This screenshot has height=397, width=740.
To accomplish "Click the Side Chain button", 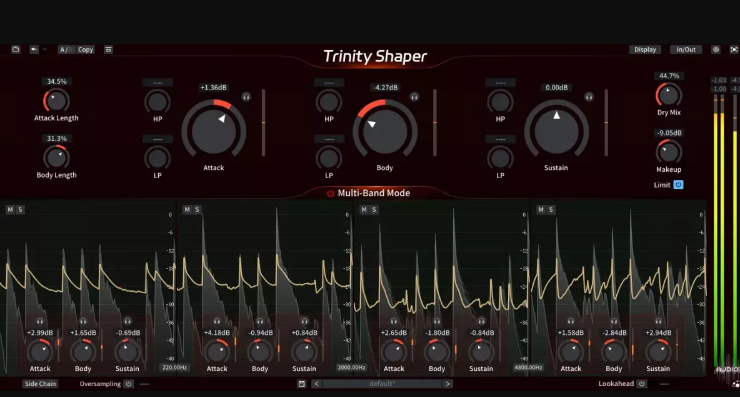I will click(x=40, y=384).
